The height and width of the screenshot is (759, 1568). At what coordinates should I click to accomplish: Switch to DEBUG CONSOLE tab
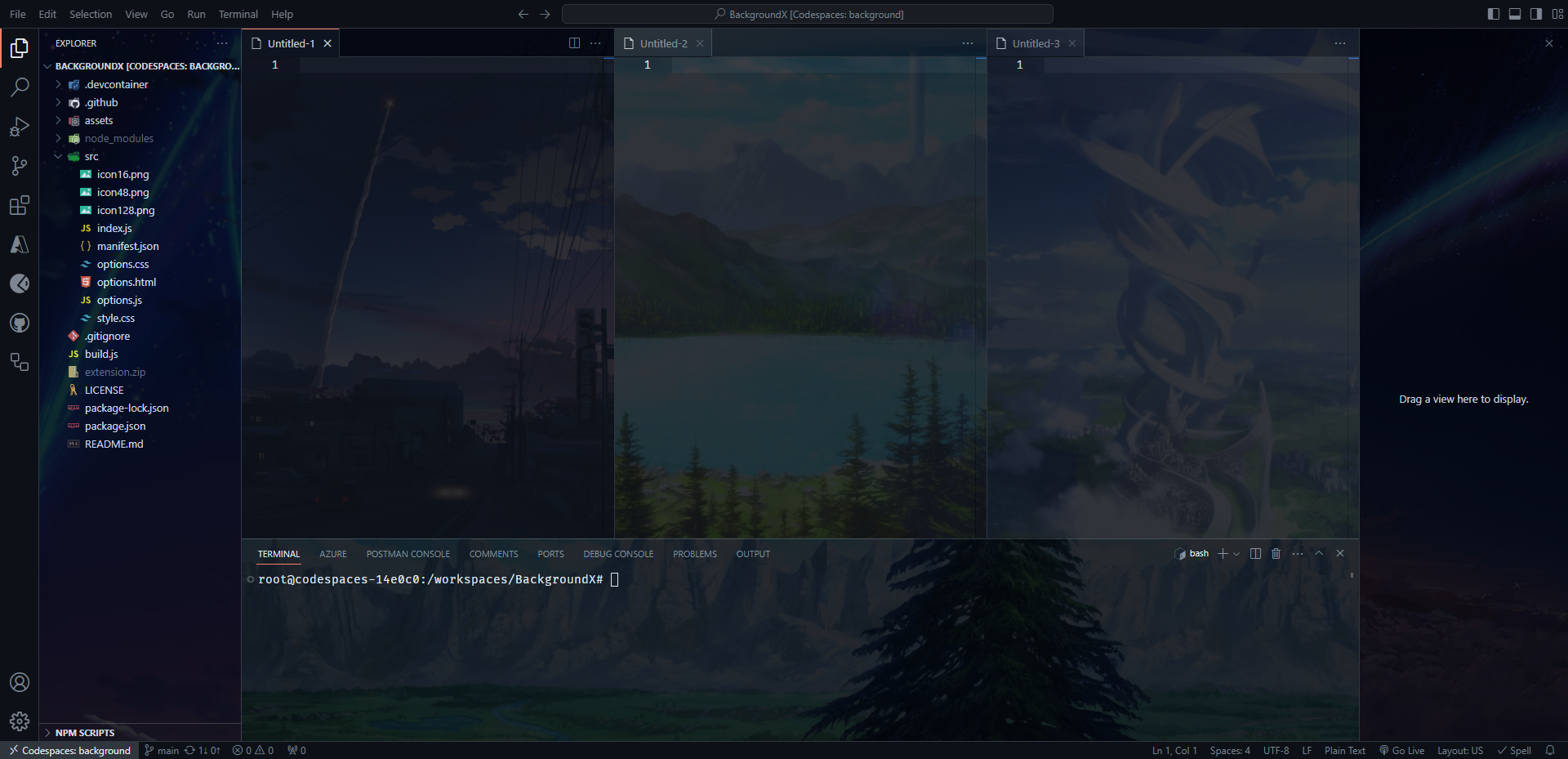click(x=618, y=554)
